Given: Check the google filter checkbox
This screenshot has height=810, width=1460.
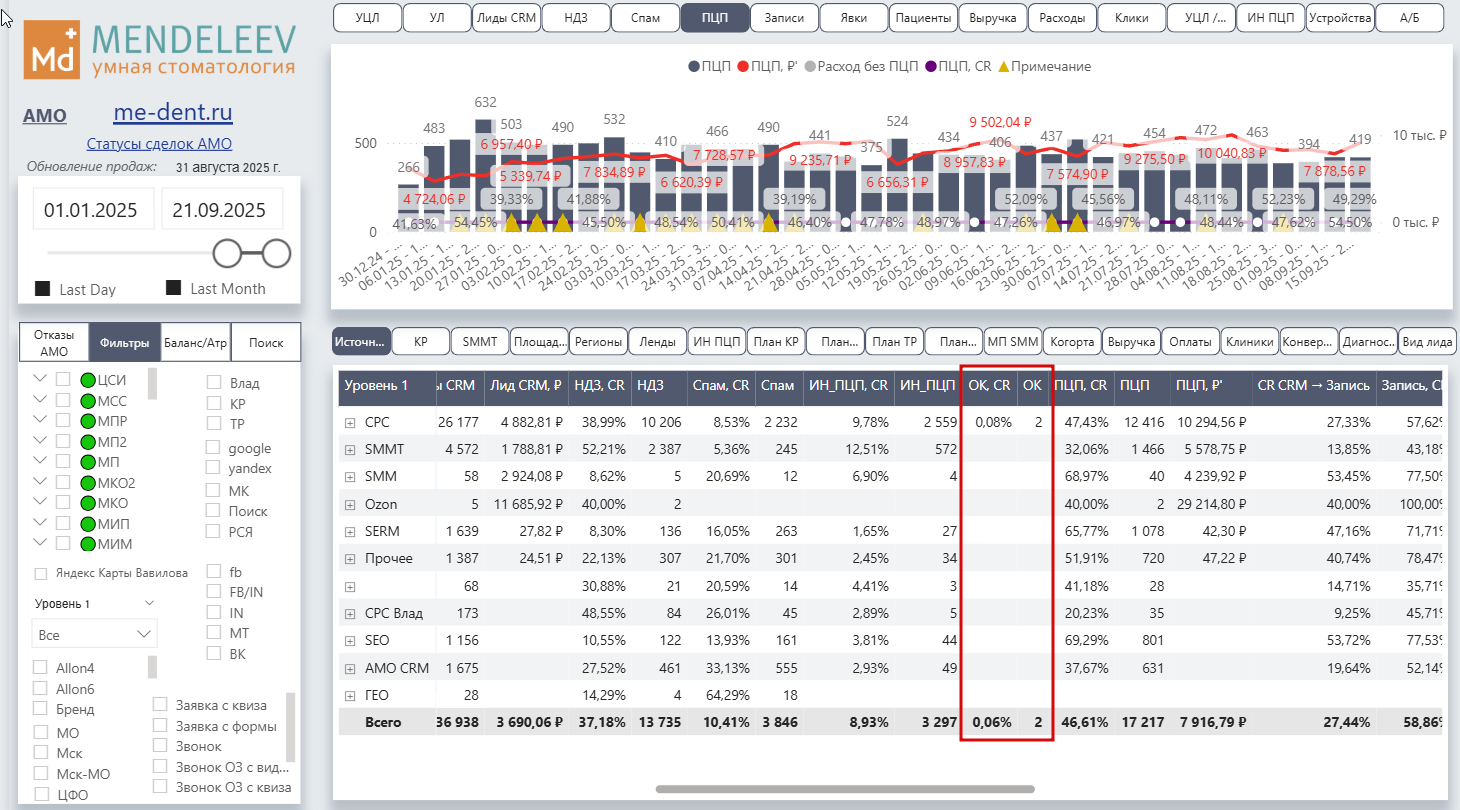Looking at the screenshot, I should 214,448.
